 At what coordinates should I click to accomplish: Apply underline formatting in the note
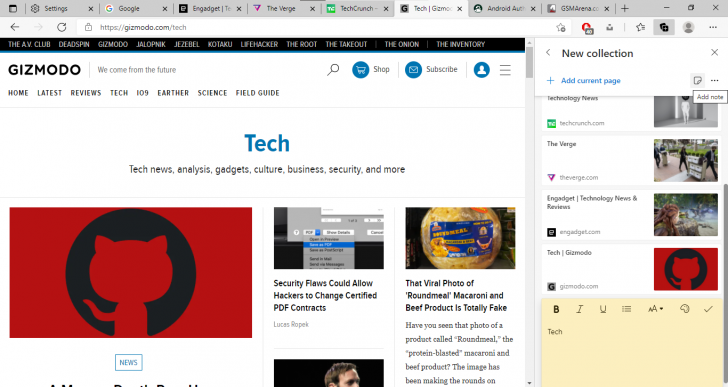click(603, 309)
